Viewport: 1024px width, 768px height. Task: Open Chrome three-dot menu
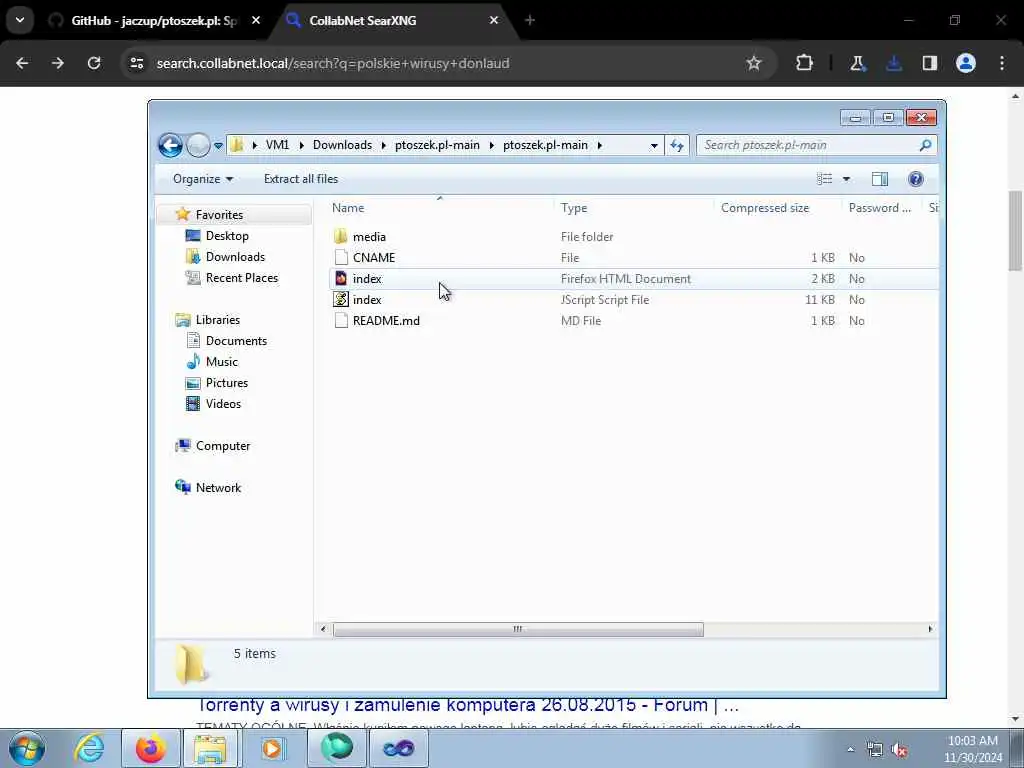click(1002, 63)
